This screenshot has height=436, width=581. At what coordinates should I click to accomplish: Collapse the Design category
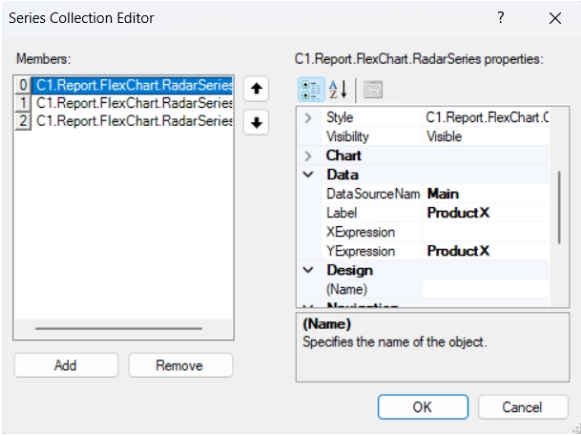(308, 270)
